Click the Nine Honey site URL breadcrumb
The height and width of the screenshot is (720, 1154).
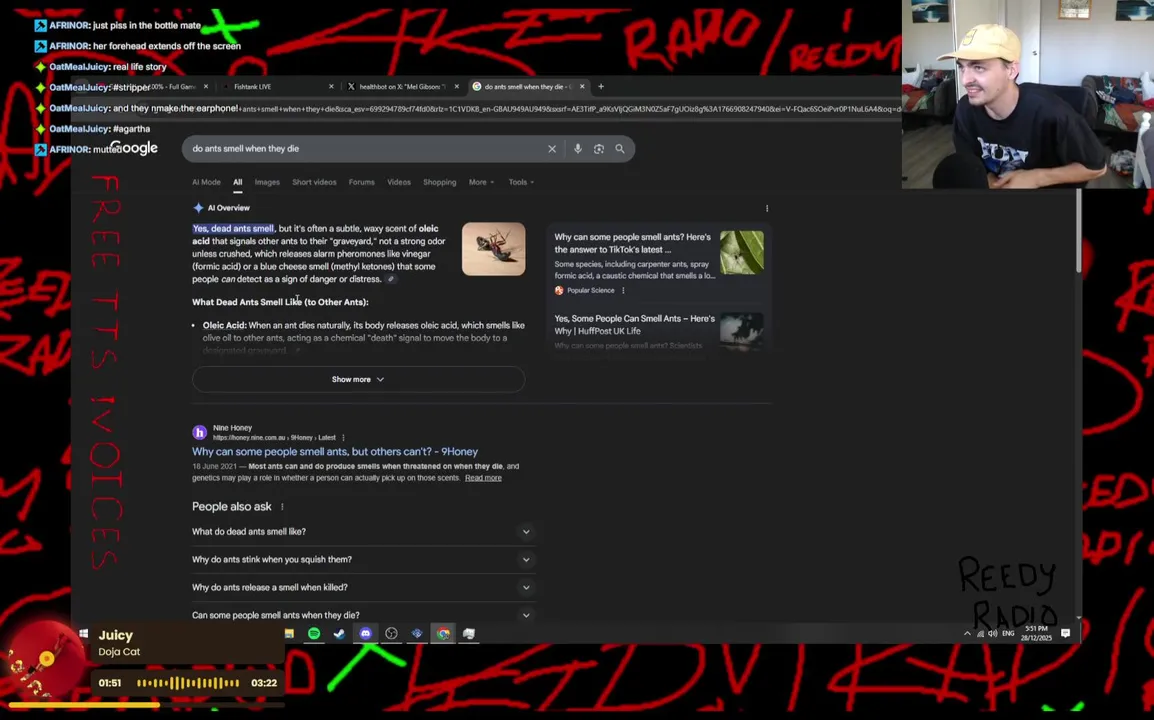tap(274, 437)
